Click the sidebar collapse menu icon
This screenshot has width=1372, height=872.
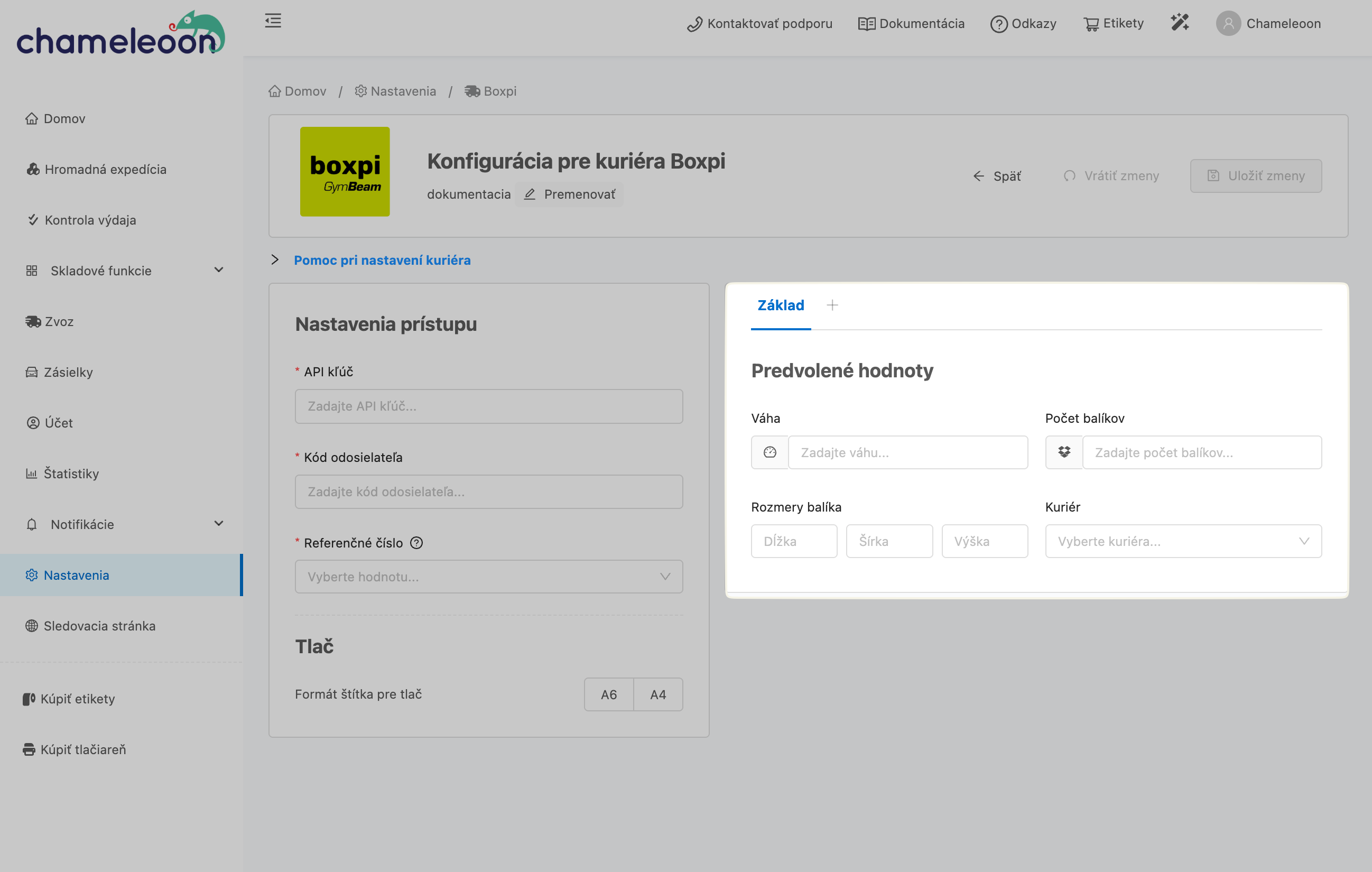coord(273,21)
